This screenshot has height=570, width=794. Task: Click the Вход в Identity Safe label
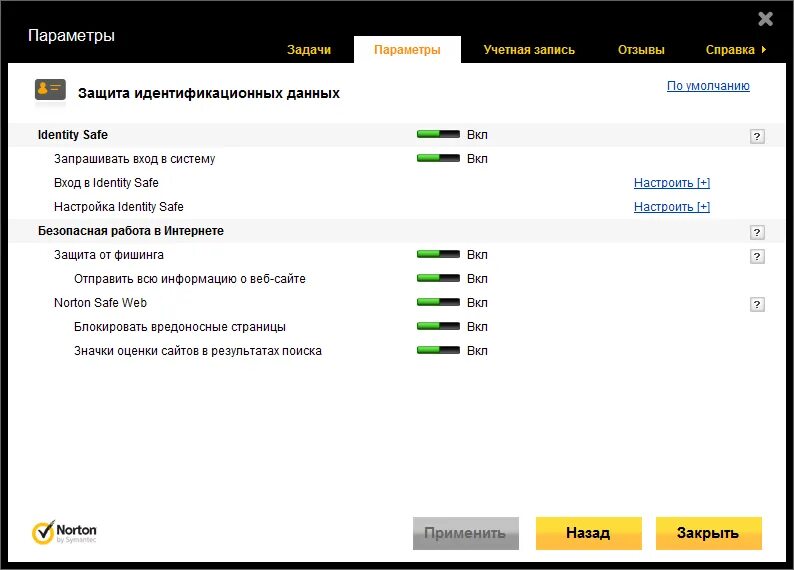(x=106, y=183)
